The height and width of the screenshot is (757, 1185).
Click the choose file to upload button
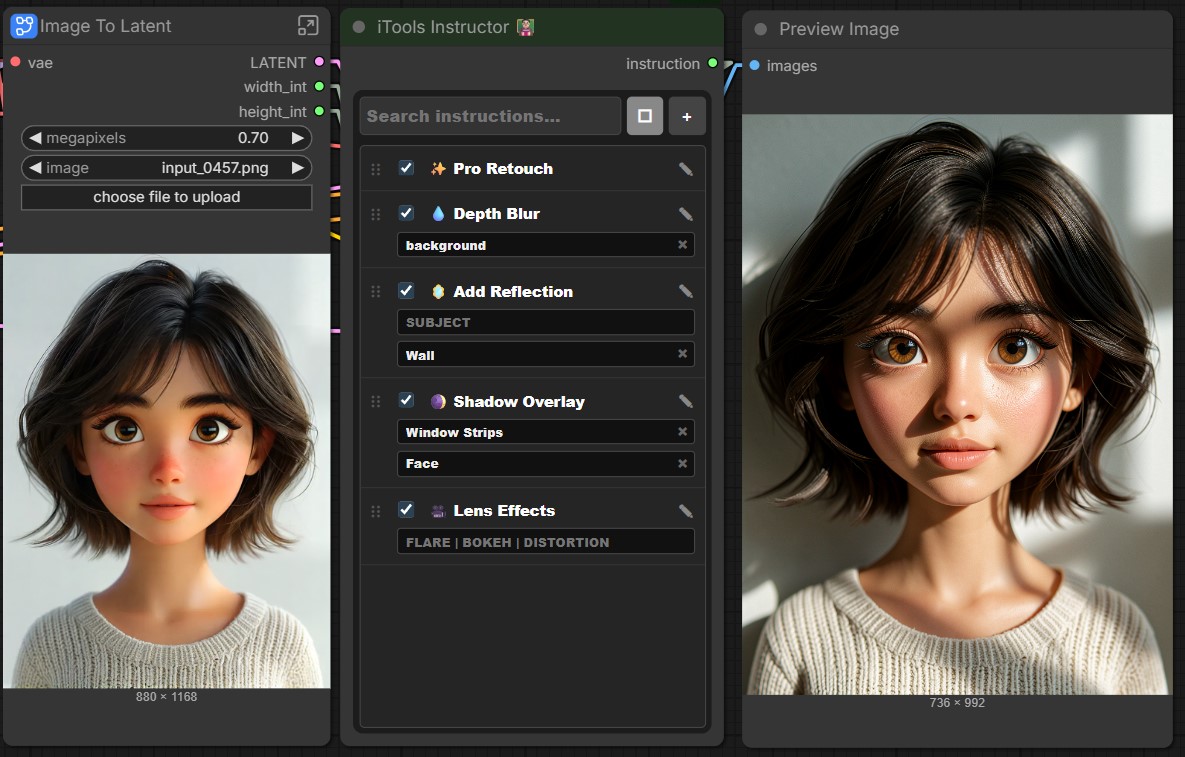[166, 197]
